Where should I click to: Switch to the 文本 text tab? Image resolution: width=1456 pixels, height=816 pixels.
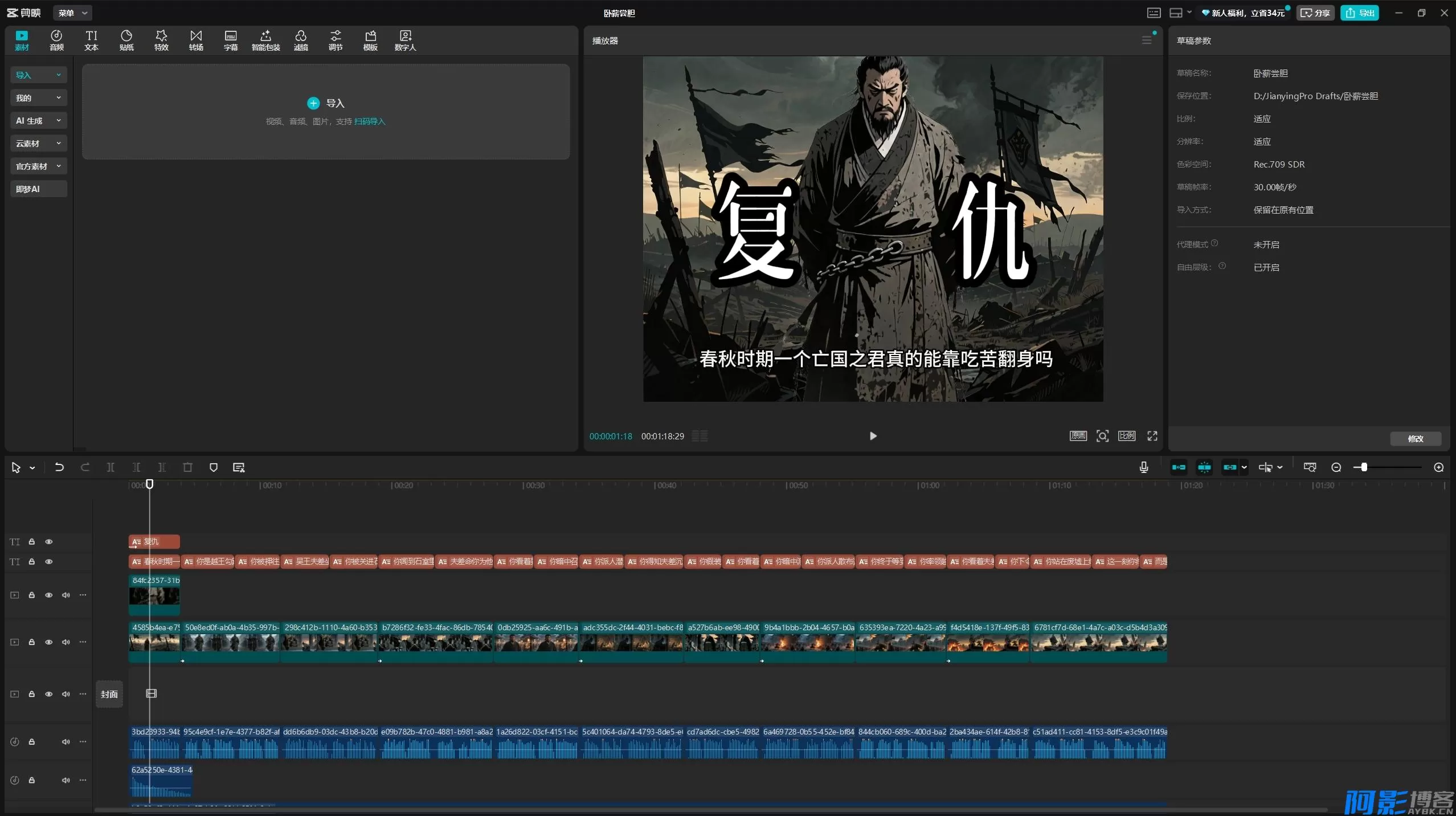click(91, 40)
